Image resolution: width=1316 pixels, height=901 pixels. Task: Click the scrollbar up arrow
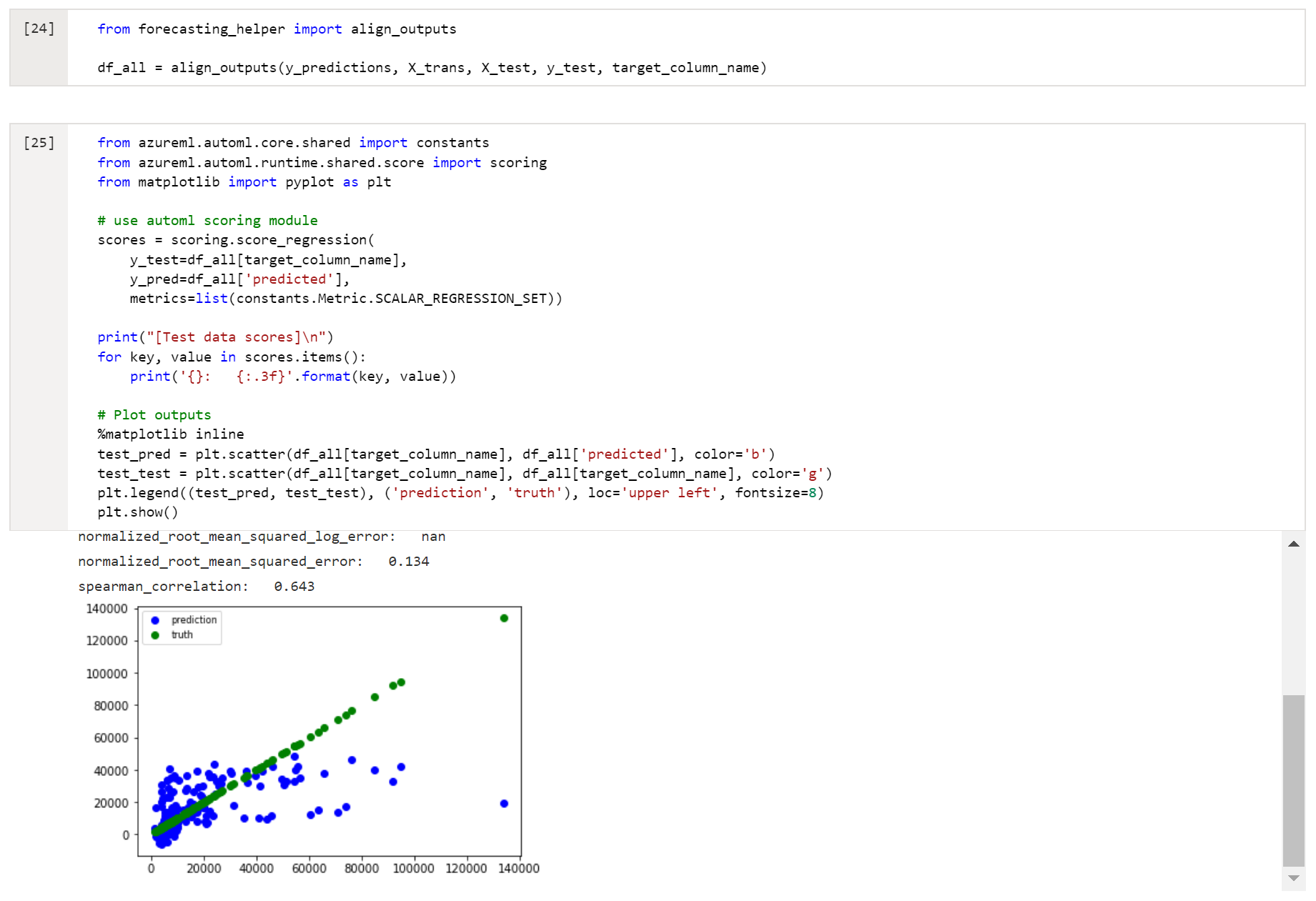[x=1294, y=544]
